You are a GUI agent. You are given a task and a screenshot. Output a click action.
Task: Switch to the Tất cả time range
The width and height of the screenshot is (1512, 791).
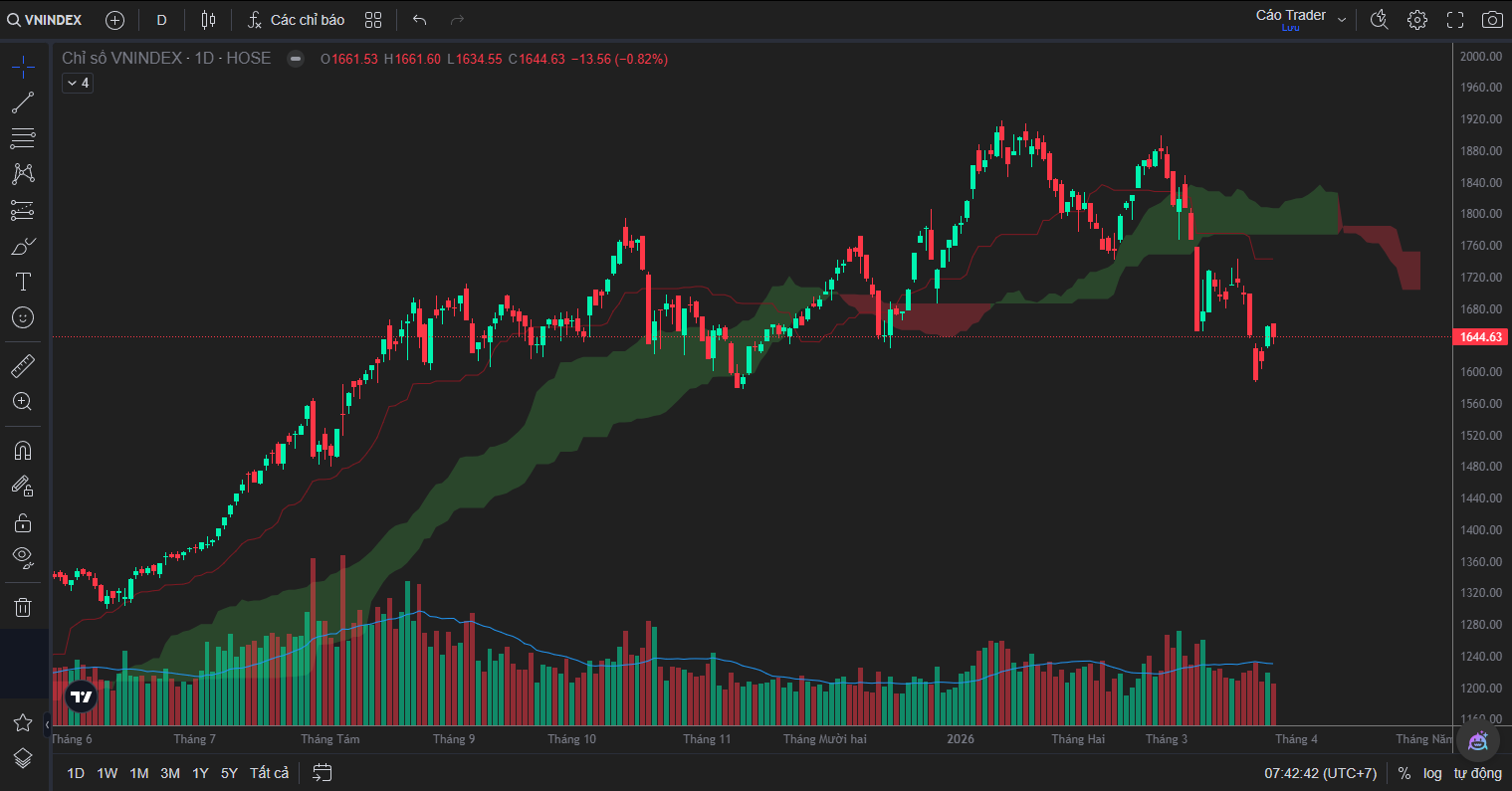269,773
